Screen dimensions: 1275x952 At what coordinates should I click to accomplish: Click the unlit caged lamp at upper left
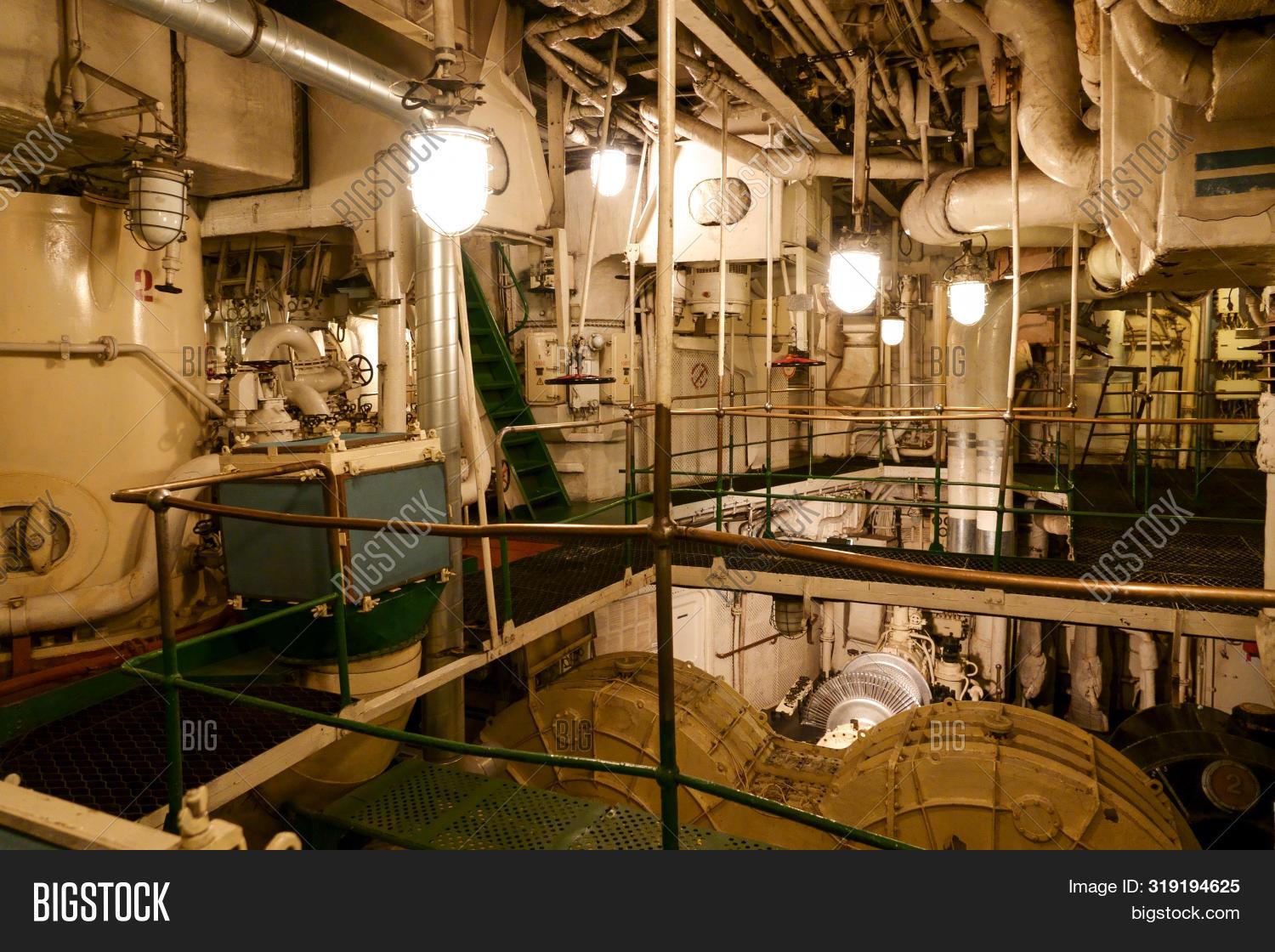156,204
